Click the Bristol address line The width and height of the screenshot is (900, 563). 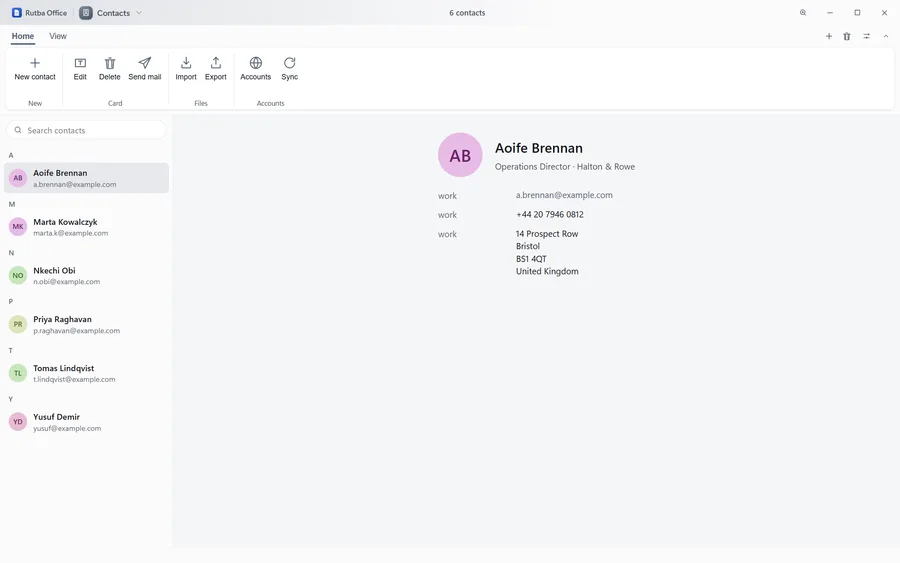pyautogui.click(x=527, y=246)
